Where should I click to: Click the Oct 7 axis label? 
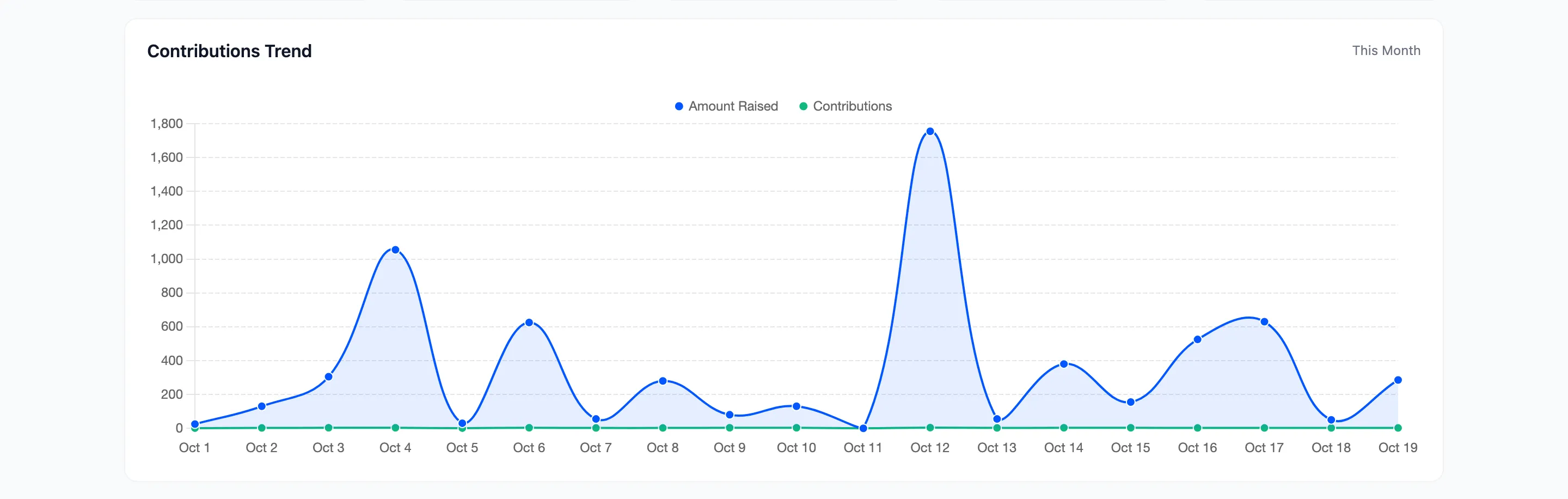point(595,448)
